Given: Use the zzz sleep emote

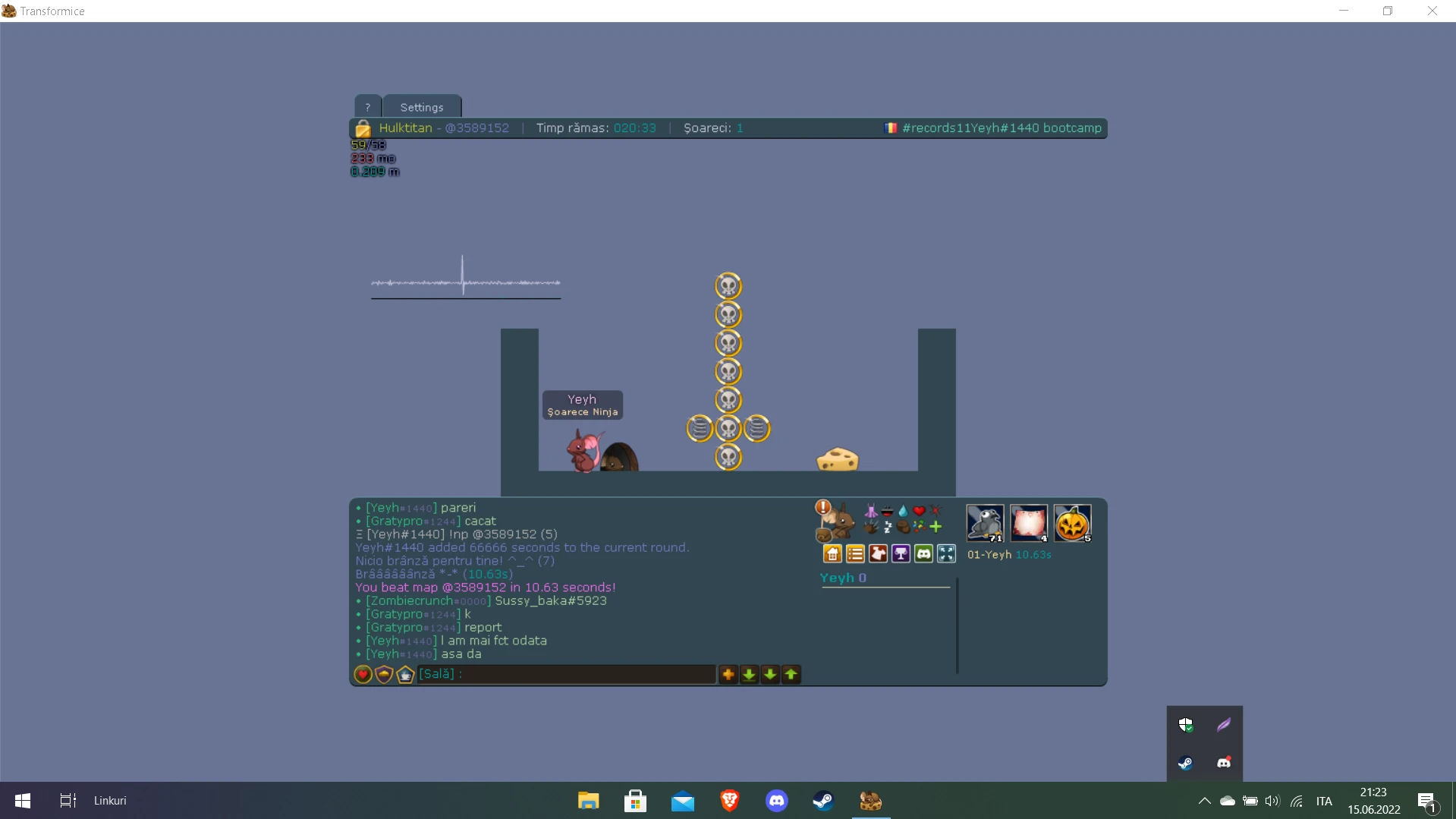Looking at the screenshot, I should point(887,527).
